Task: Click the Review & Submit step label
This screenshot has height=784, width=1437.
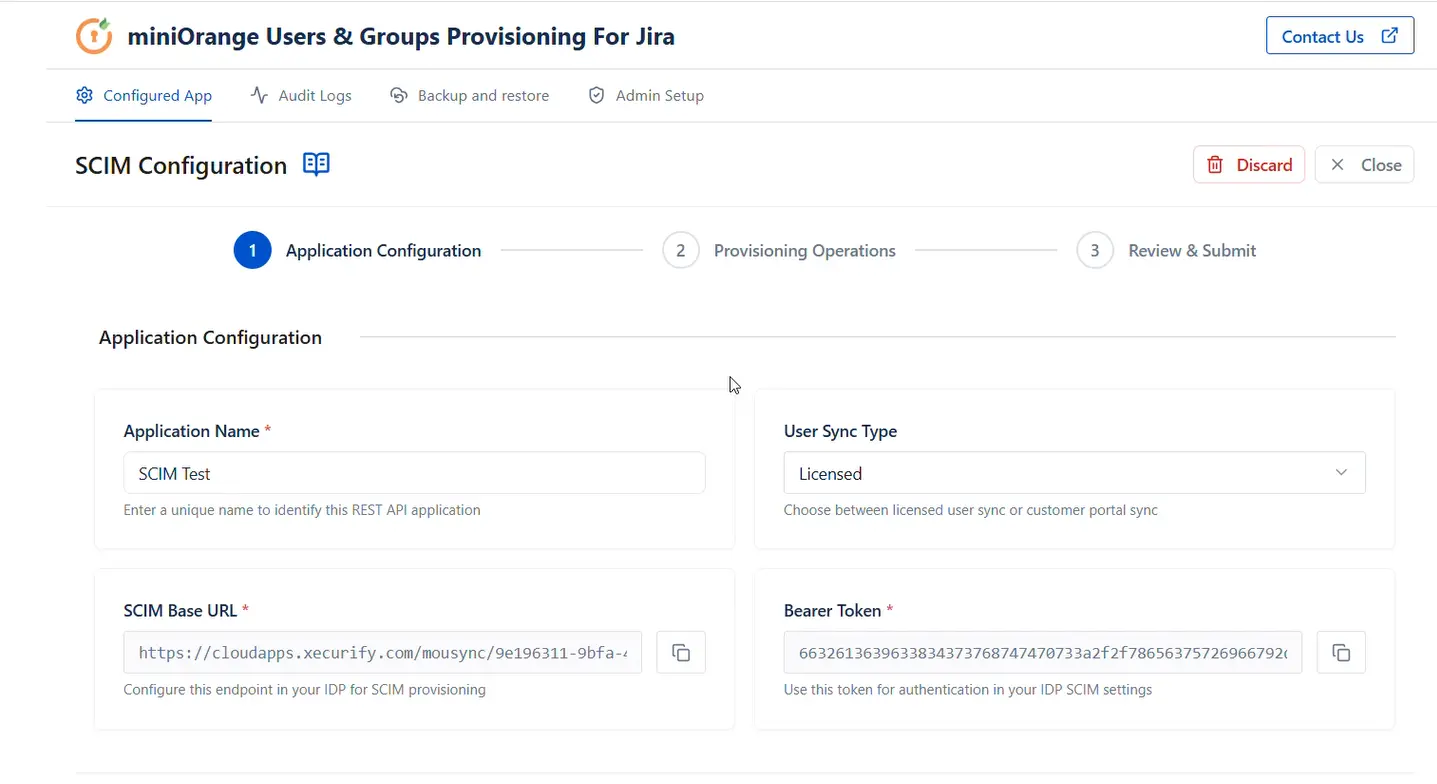Action: 1192,250
